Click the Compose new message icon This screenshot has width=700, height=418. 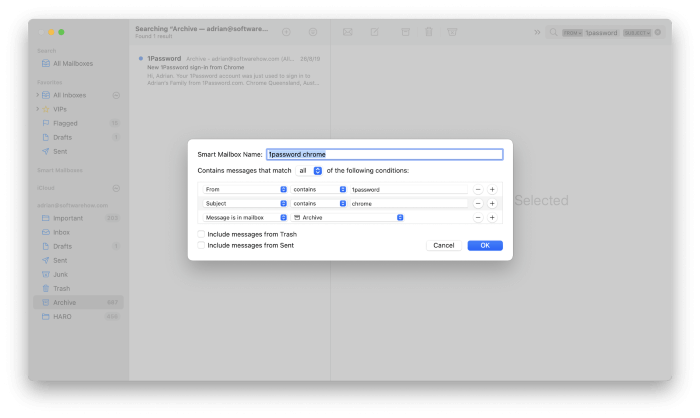coord(375,32)
